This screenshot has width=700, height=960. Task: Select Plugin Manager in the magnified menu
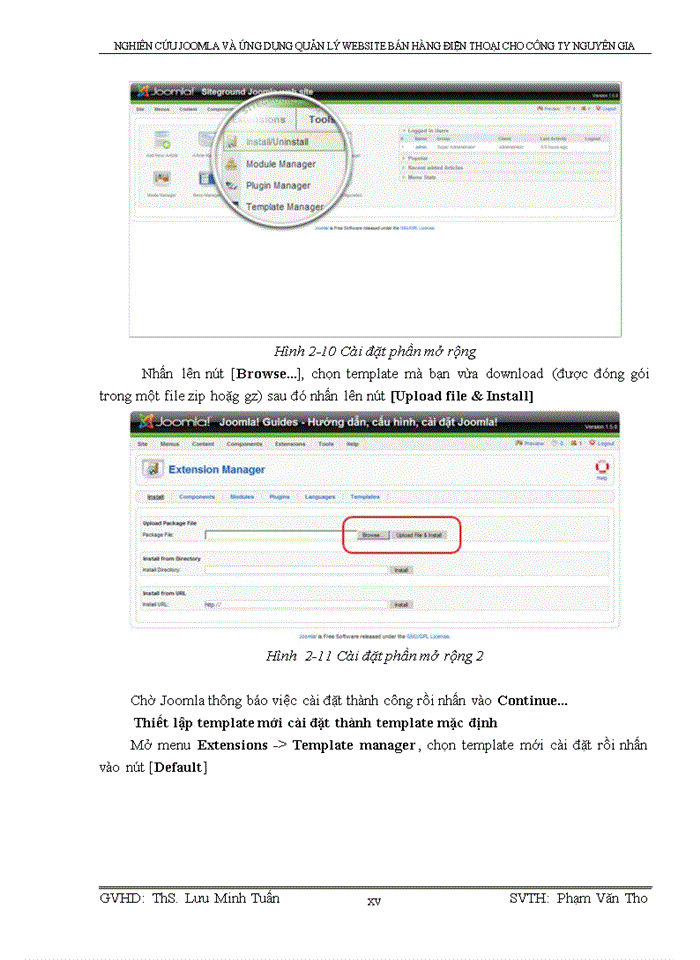point(278,186)
